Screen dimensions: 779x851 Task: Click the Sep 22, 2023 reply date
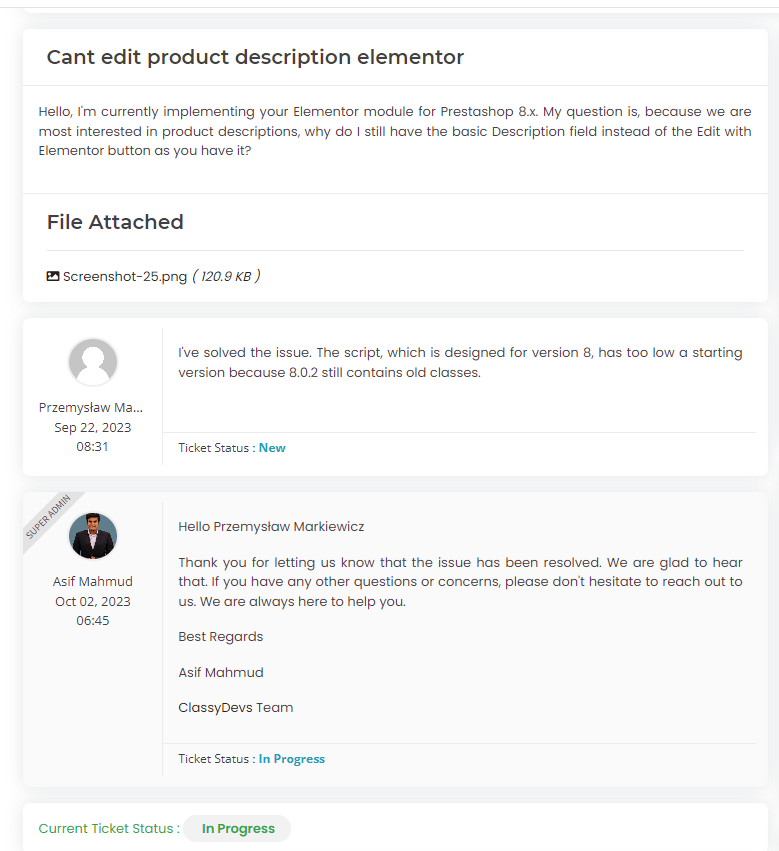tap(93, 428)
